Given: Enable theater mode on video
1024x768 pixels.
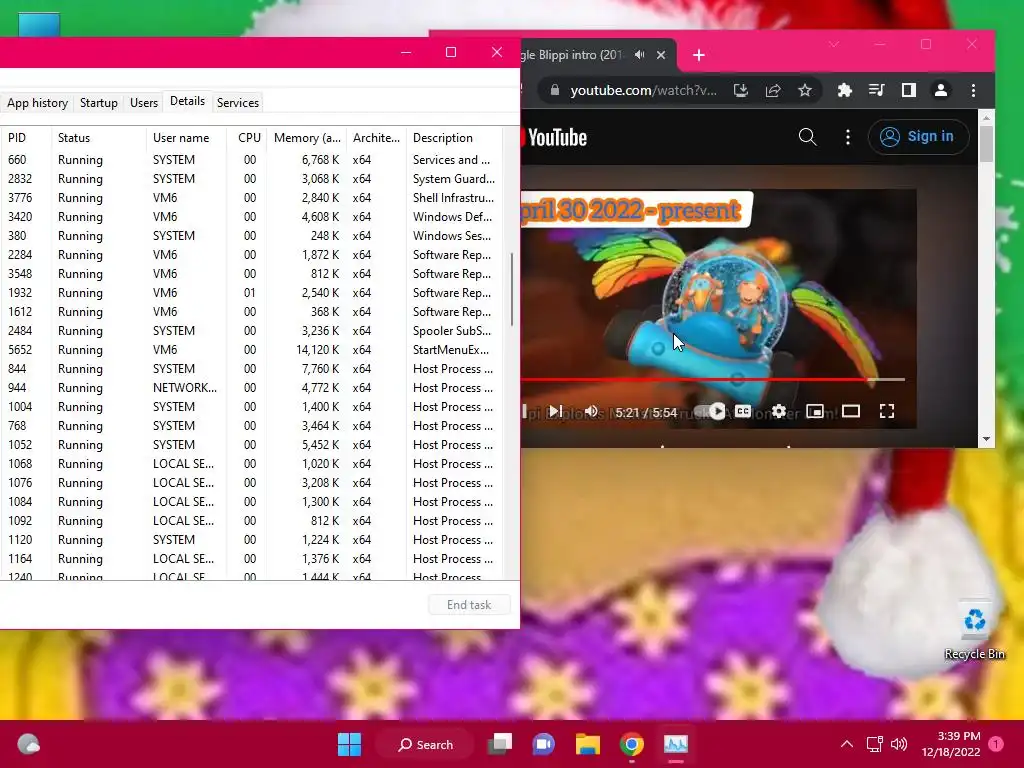Looking at the screenshot, I should pos(850,411).
